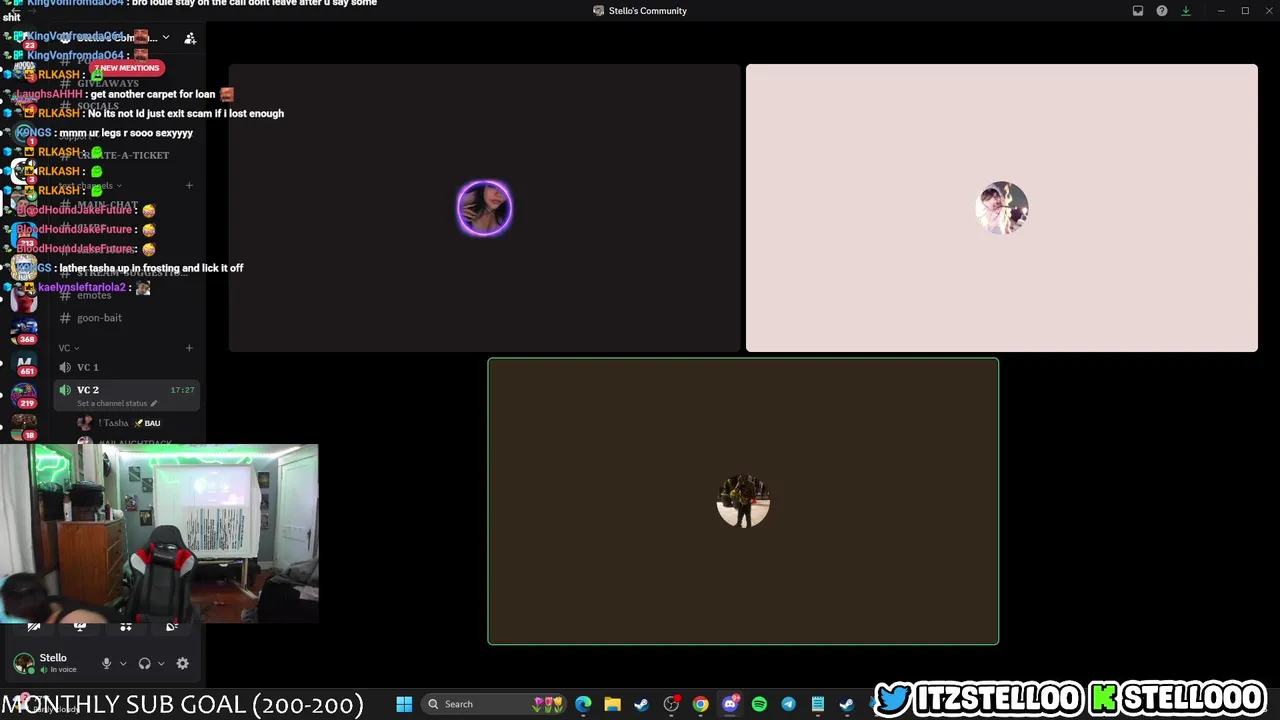Focus the pink participant video tile
Viewport: 1280px width, 720px height.
pyautogui.click(x=1002, y=208)
